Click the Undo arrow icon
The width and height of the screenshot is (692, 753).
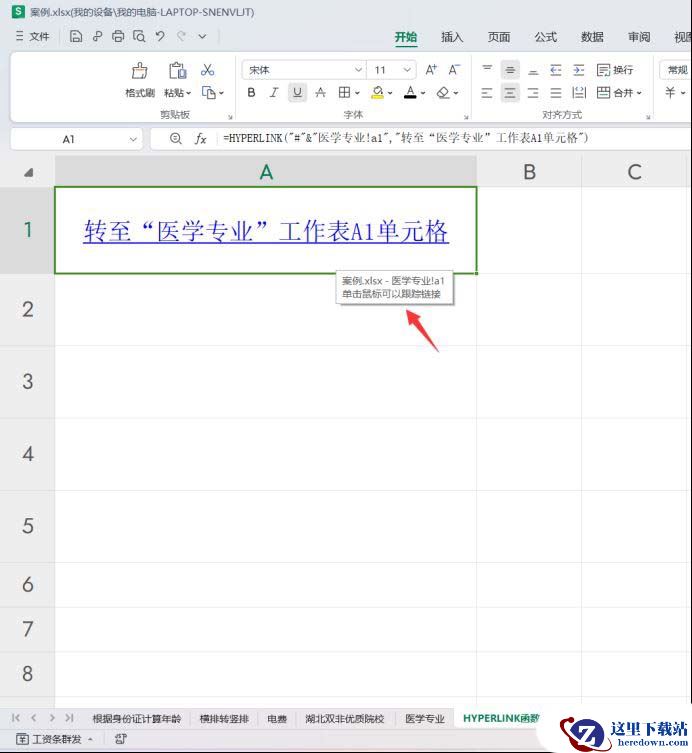(159, 37)
